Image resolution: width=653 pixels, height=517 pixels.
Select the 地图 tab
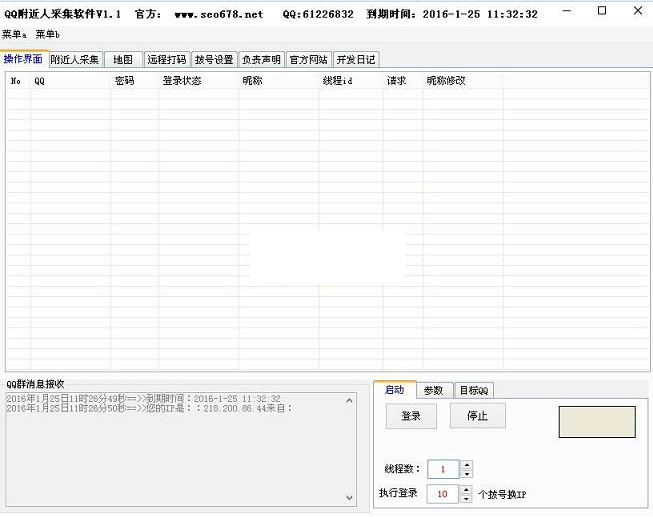[x=122, y=59]
